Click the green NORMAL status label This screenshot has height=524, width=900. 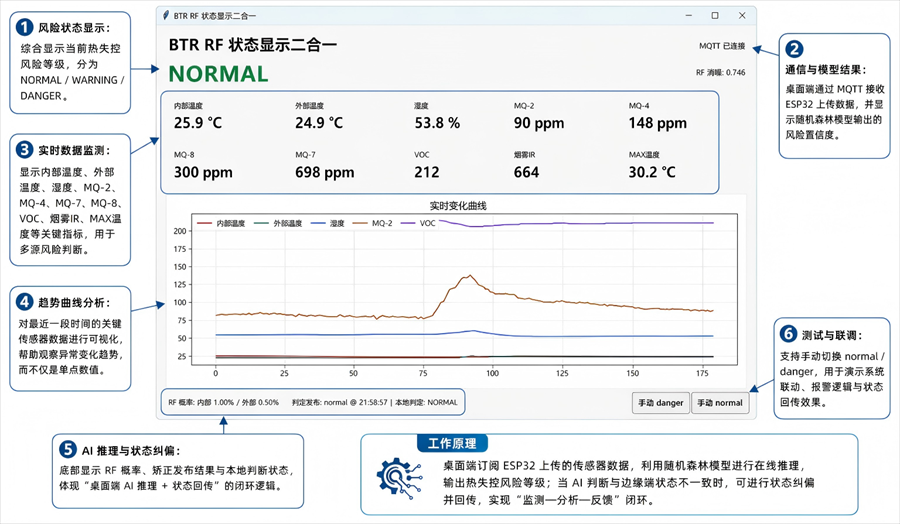(218, 74)
